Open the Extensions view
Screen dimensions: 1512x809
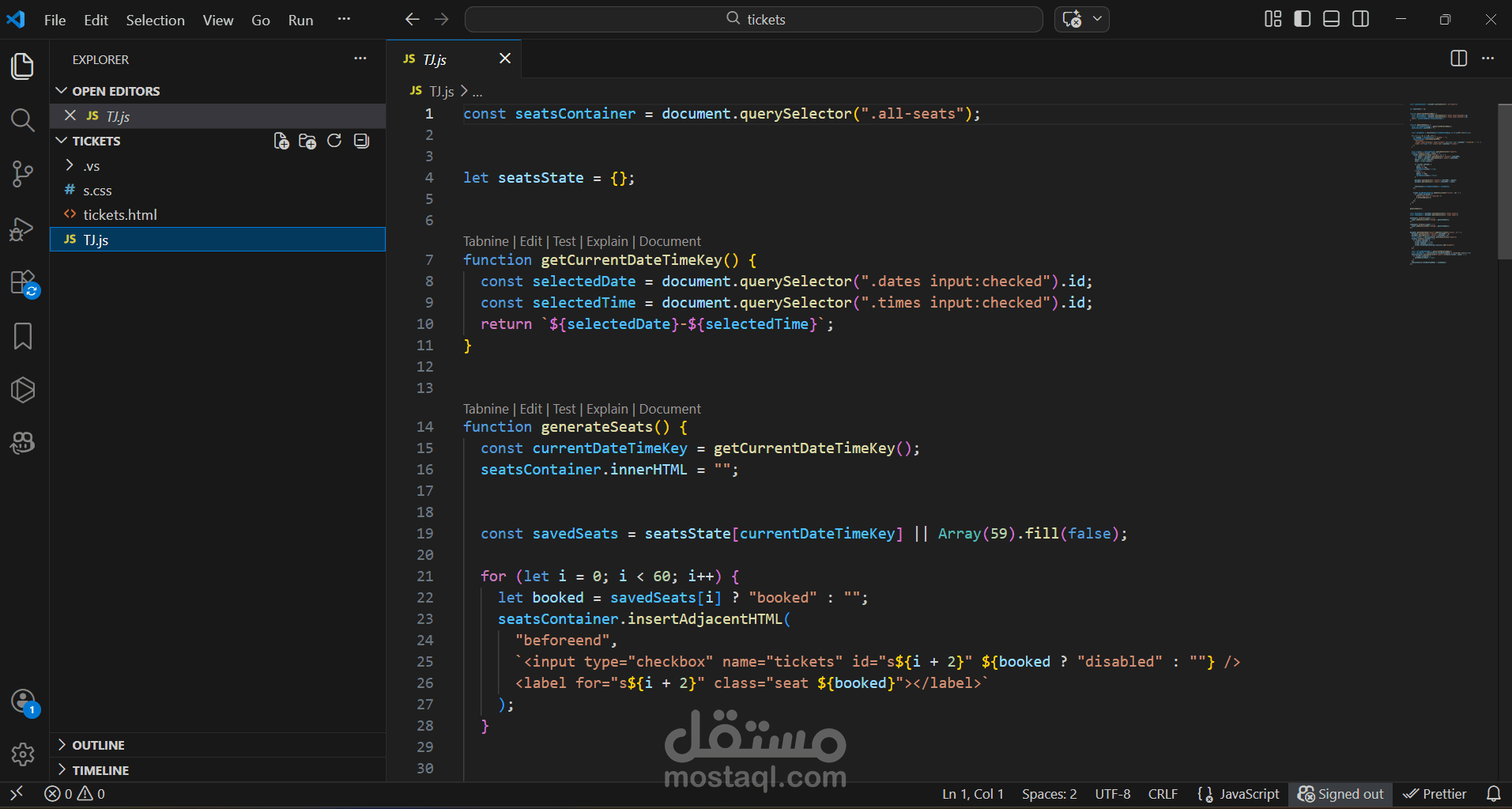click(x=23, y=282)
